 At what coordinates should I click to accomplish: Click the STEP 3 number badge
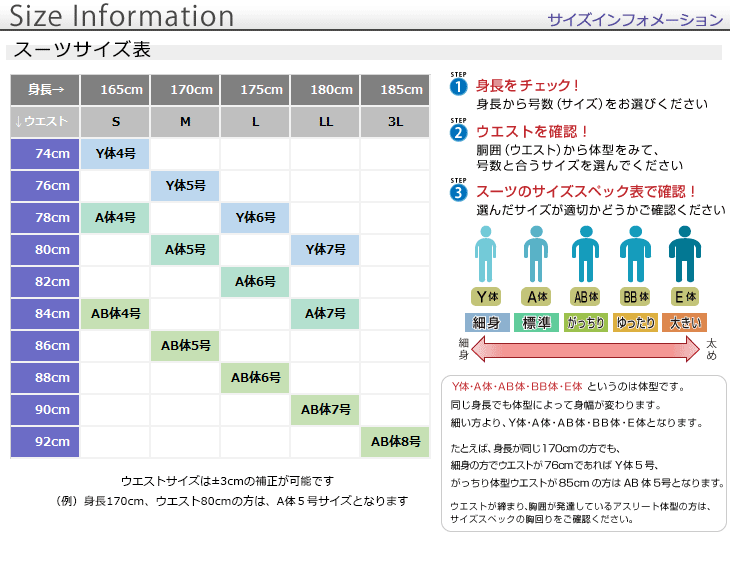[459, 192]
